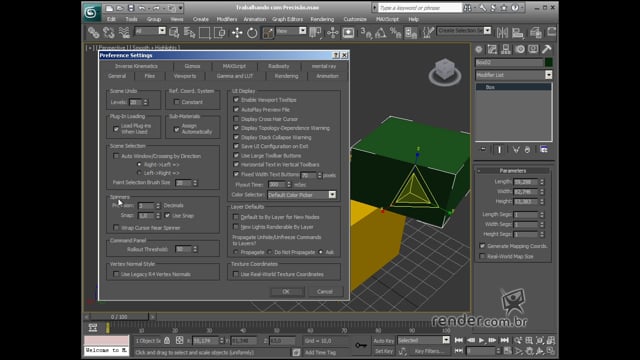Toggle Enable Viewport Tooltips checkbox
This screenshot has height=360, width=640.
236,100
